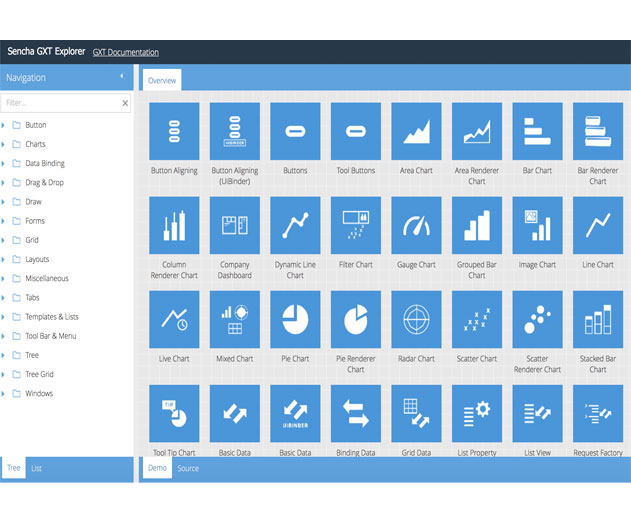Viewport: 631px width, 522px height.
Task: Expand the Windows folder in tree
Action: [x=3, y=394]
